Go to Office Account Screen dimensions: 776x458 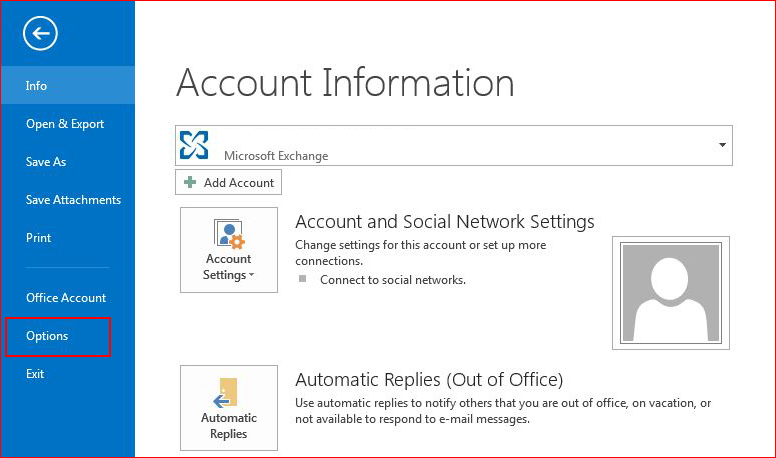(x=67, y=298)
